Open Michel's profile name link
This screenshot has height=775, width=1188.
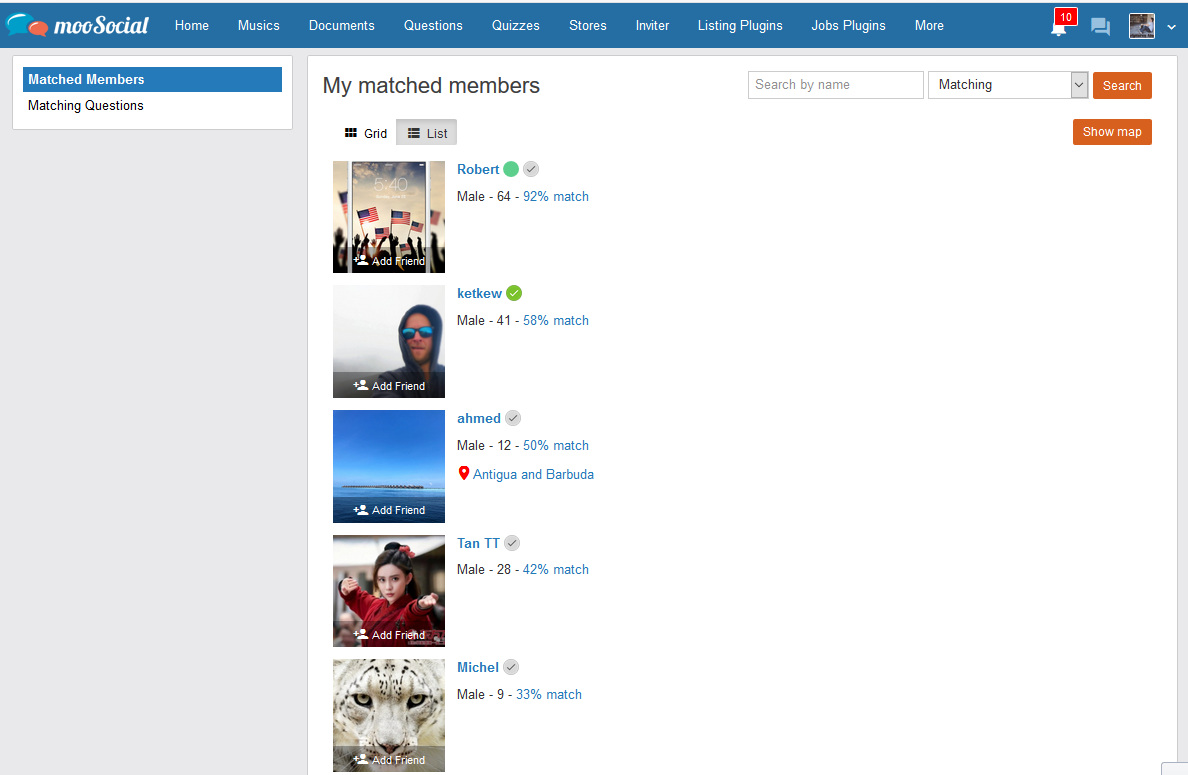tap(477, 667)
